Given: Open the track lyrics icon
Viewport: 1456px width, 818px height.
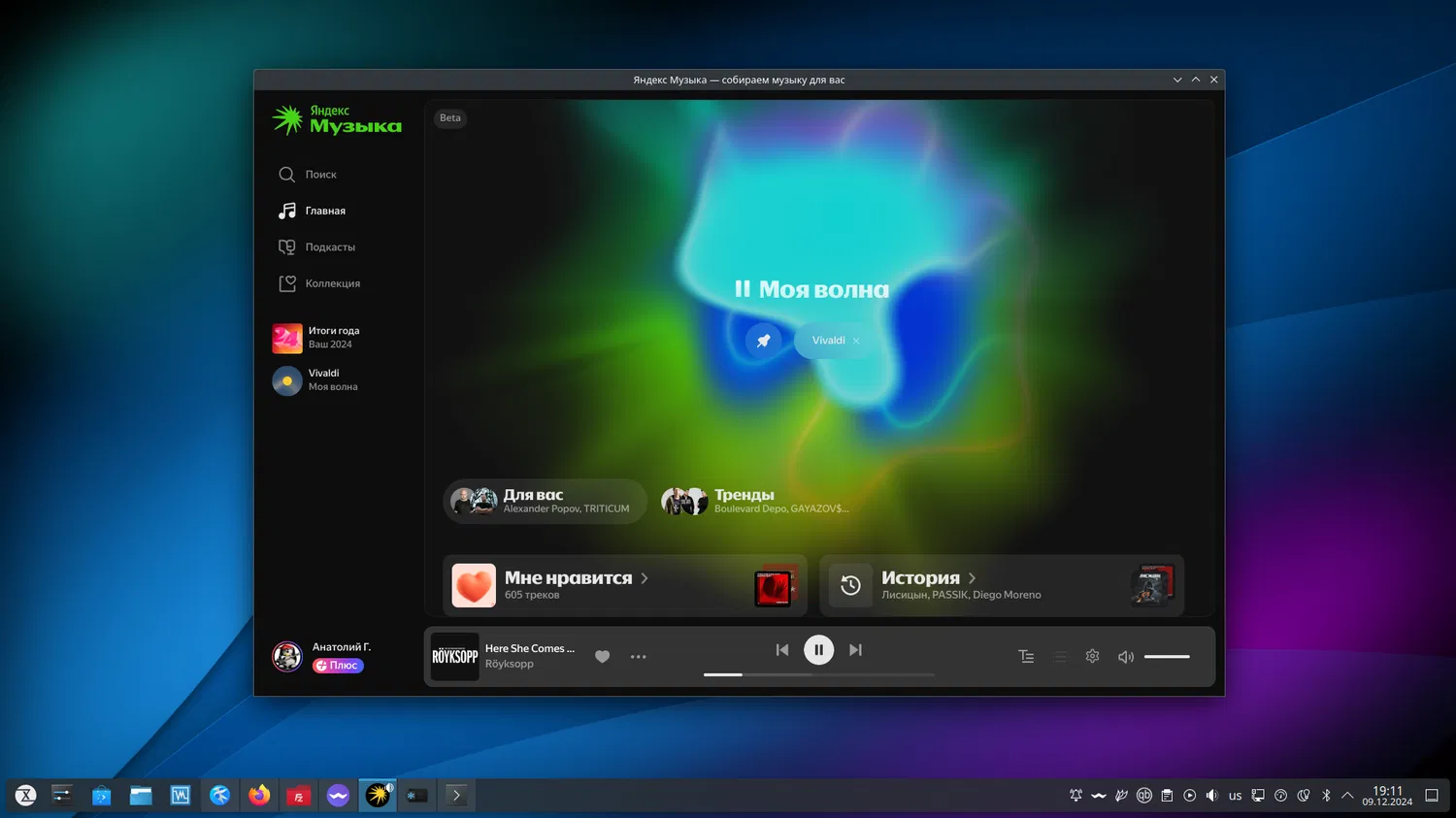Looking at the screenshot, I should pyautogui.click(x=1026, y=656).
